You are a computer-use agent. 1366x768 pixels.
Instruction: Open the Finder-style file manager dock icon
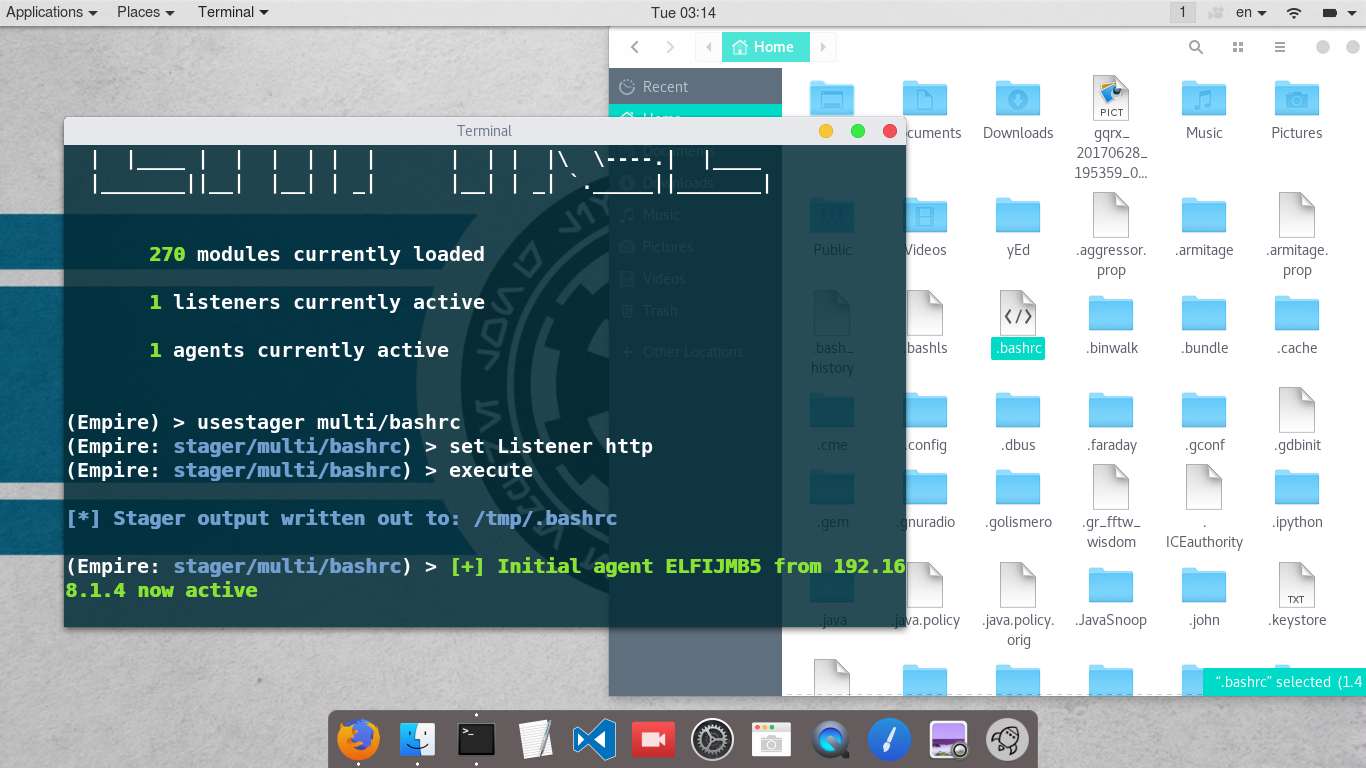(417, 740)
